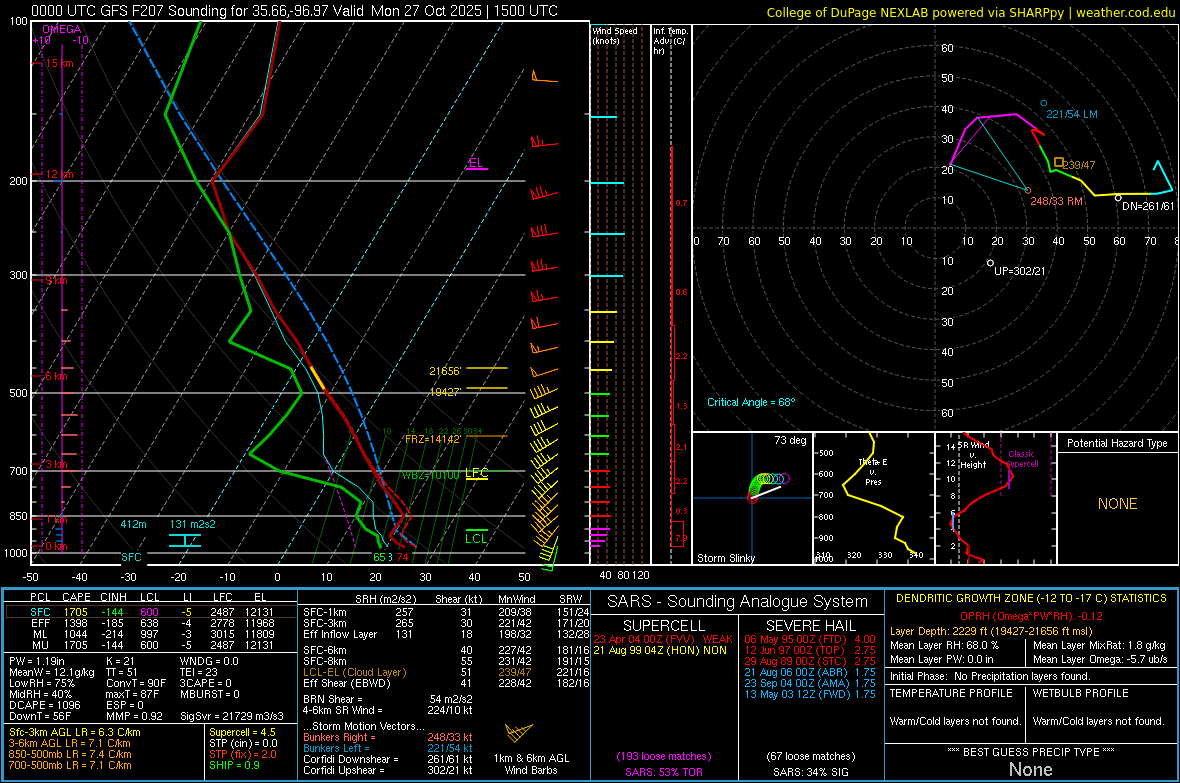
Task: Click the 'Mean Layer RH: 68.0 %' text
Action: point(944,645)
